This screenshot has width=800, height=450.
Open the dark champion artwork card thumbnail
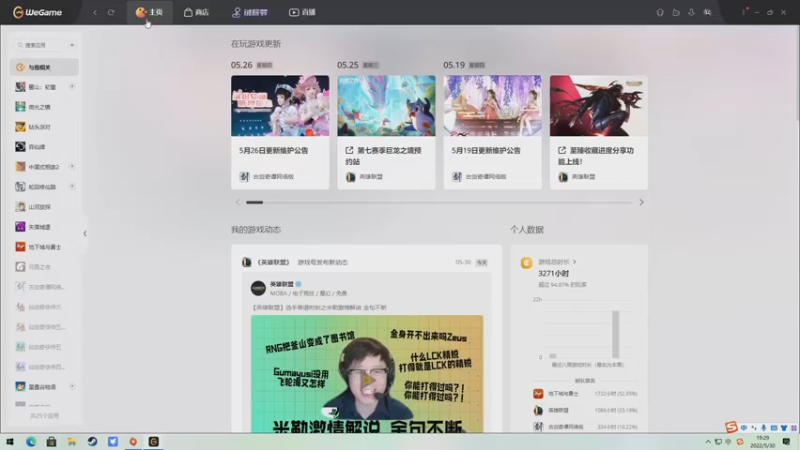pos(598,106)
